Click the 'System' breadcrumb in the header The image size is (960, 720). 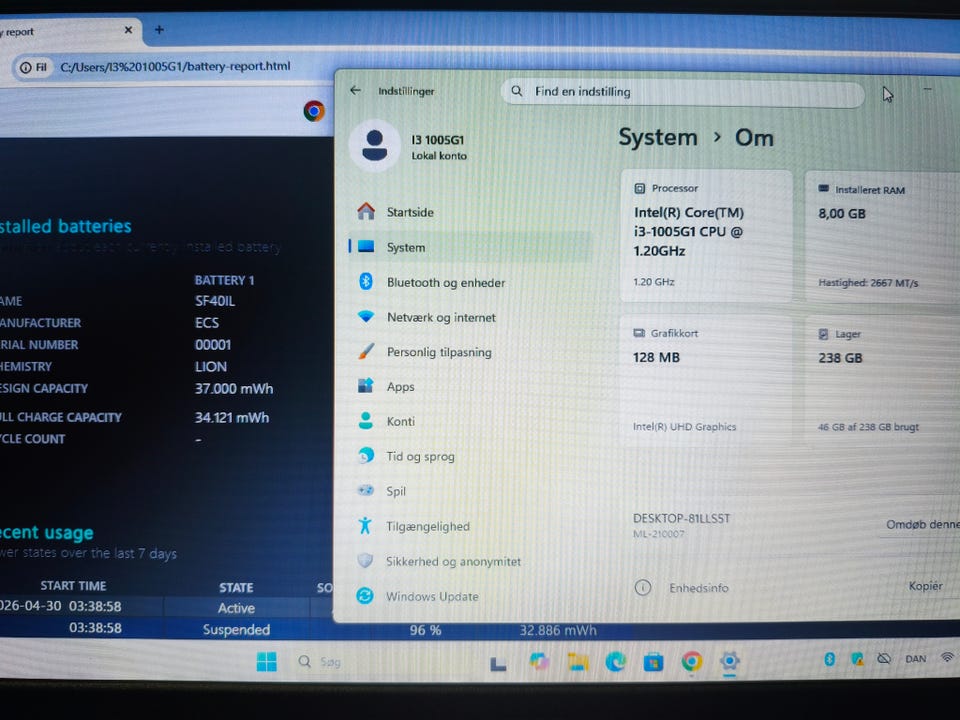658,137
